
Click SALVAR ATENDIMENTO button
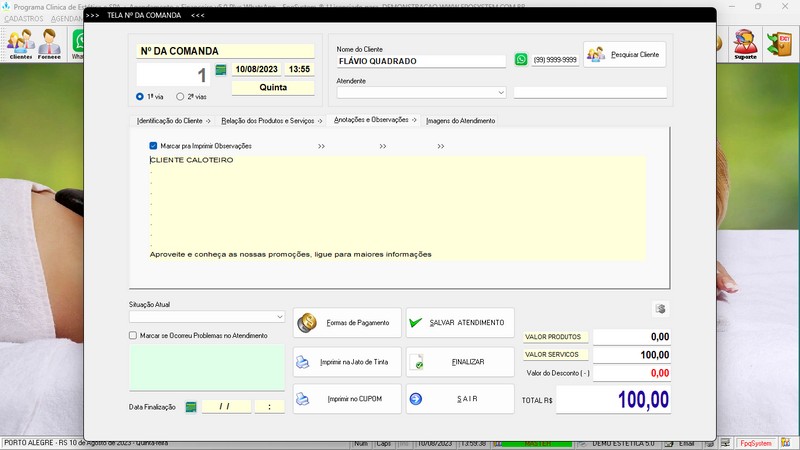(x=460, y=322)
